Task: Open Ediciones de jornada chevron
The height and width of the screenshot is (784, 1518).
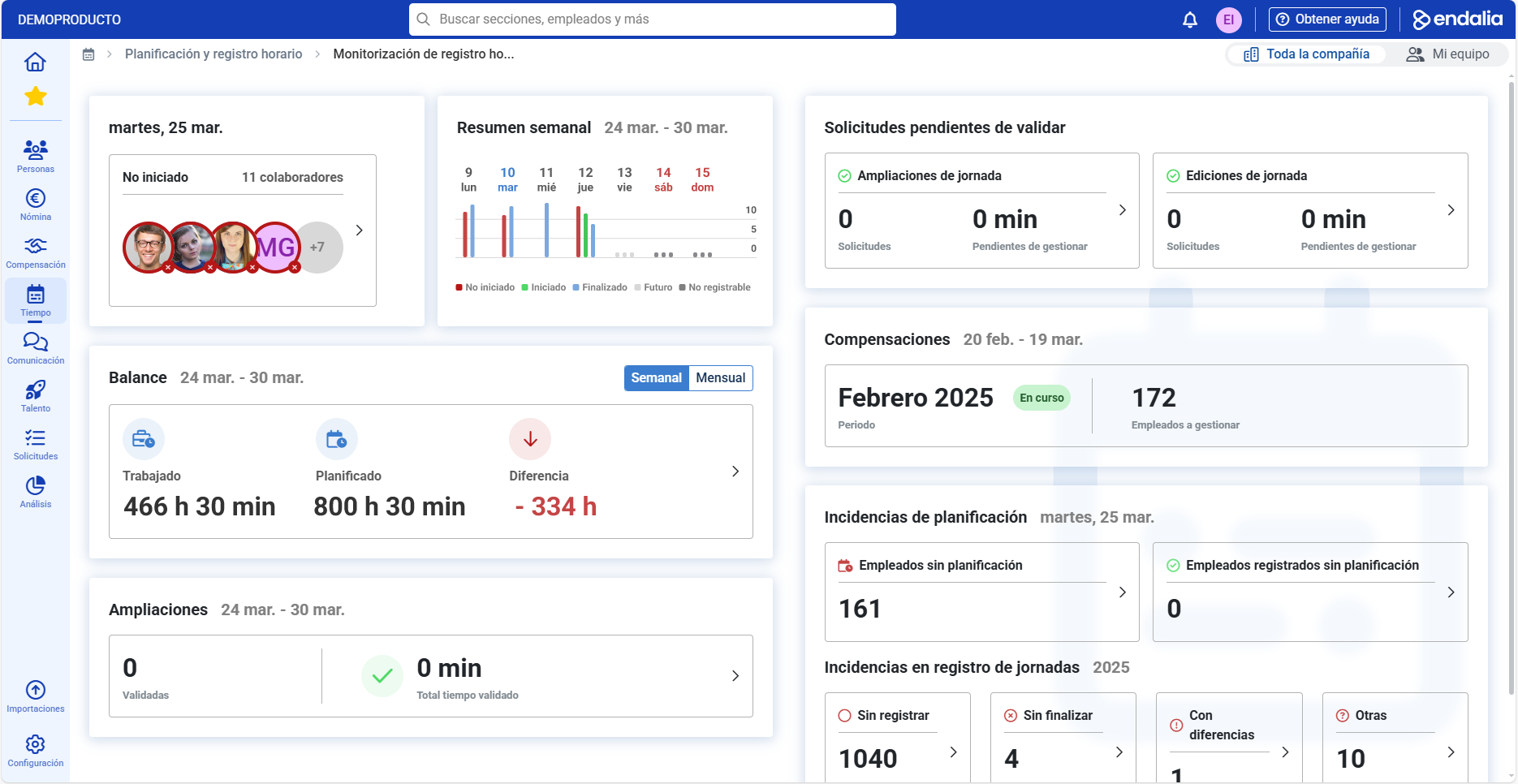Action: 1451,210
